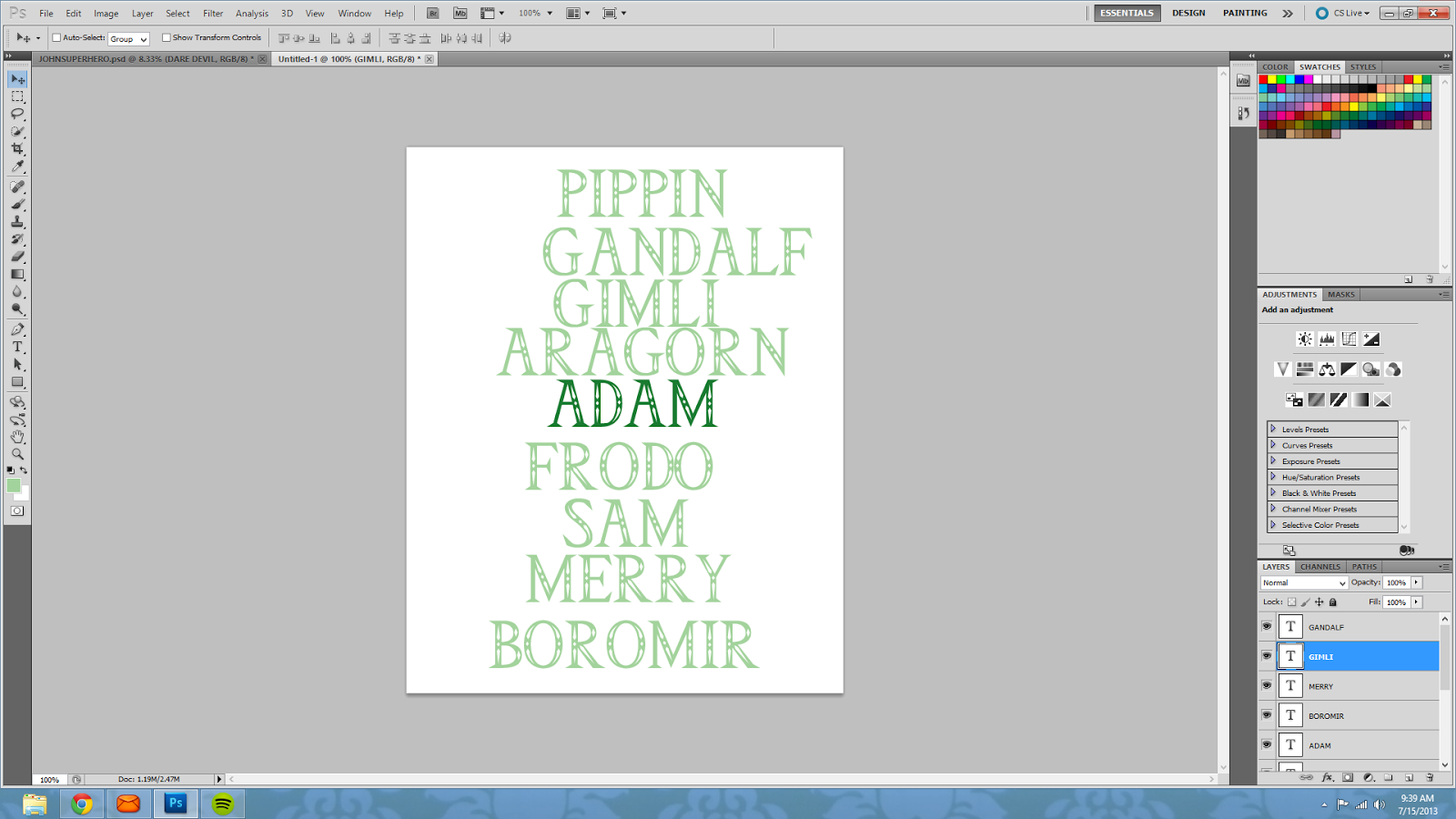Launch Bridge from the application bar

click(x=433, y=13)
